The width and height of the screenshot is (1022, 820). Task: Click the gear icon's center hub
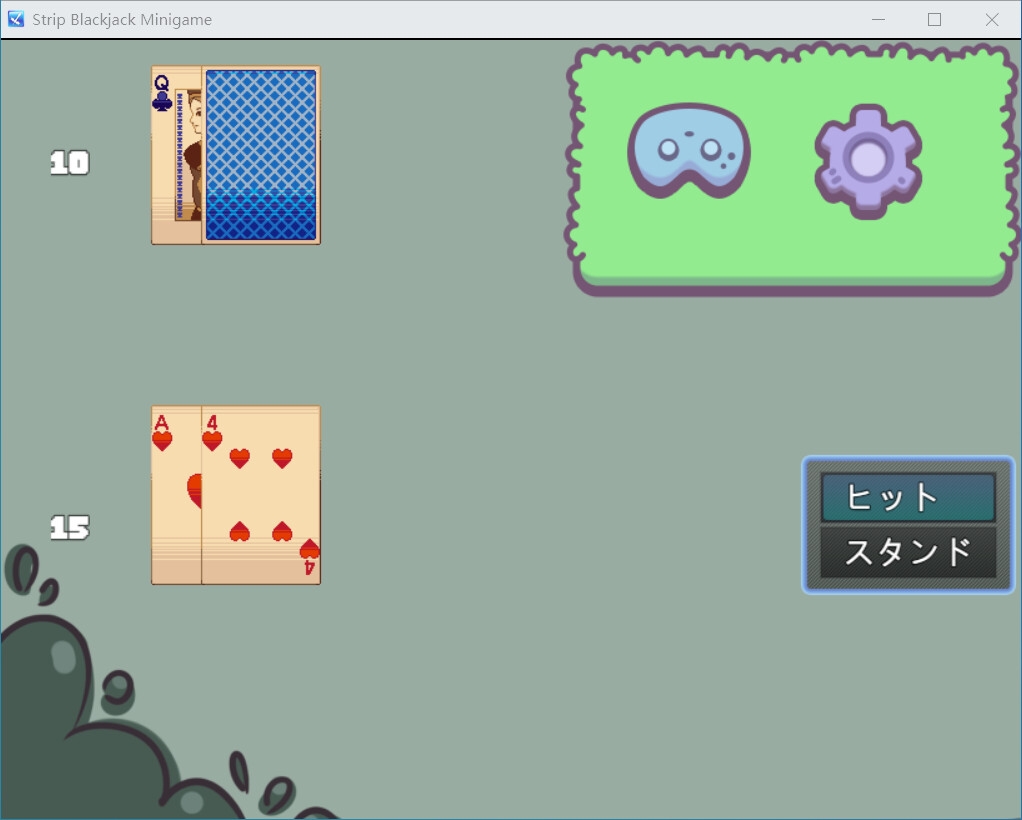pyautogui.click(x=866, y=160)
